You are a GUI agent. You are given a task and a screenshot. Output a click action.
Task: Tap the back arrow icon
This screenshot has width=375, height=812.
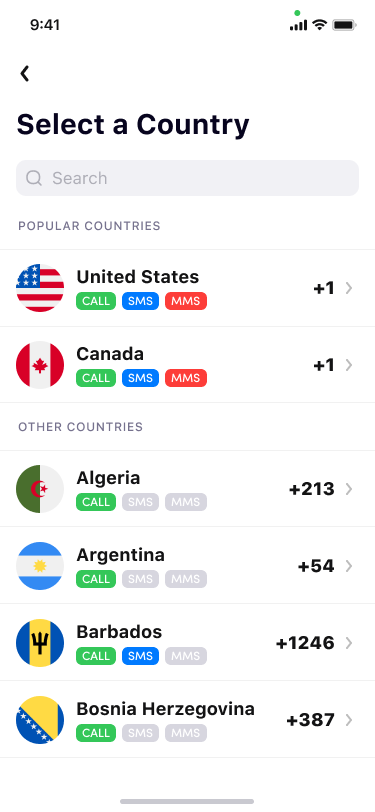pos(24,74)
